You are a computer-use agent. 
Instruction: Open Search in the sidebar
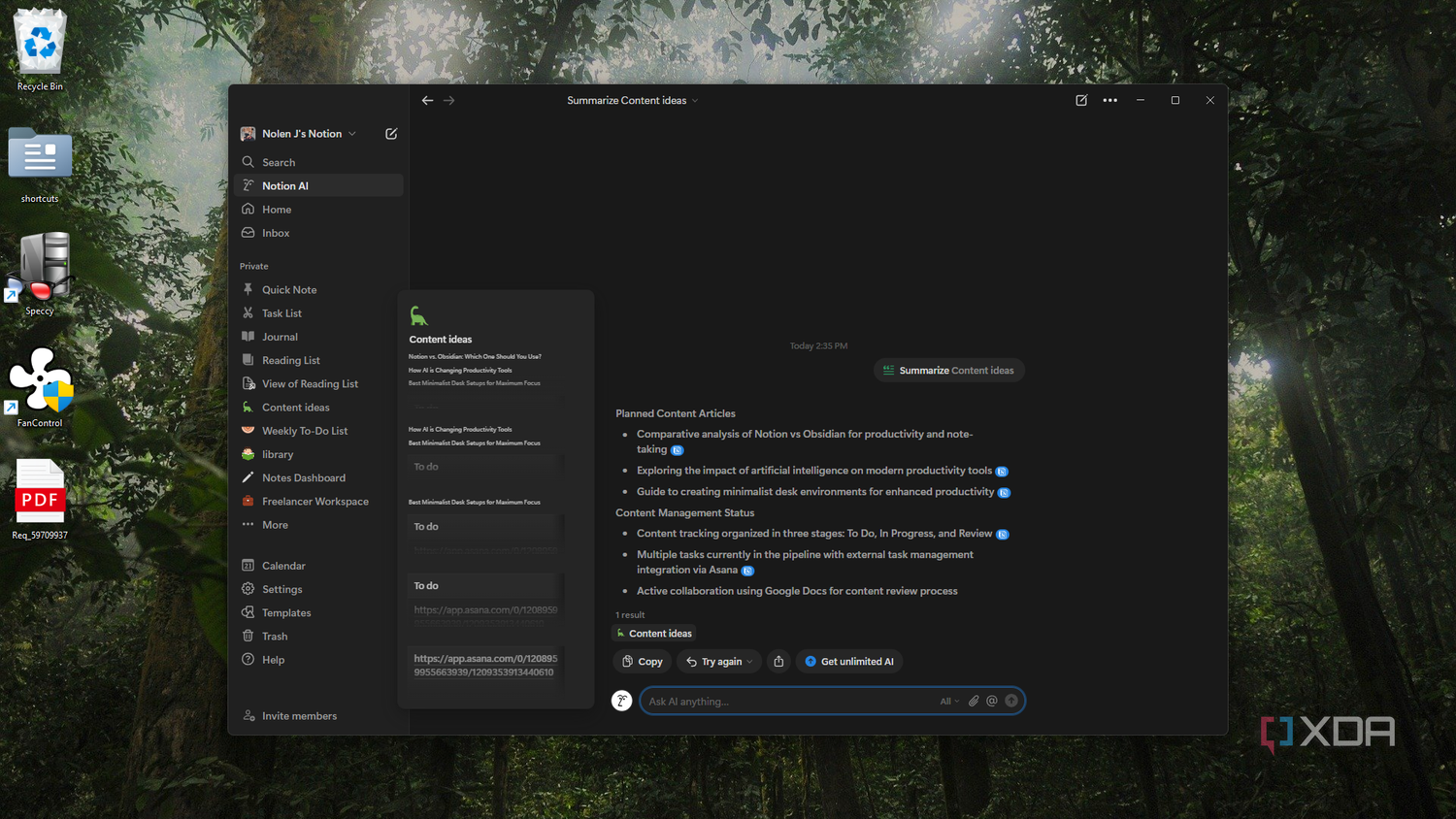tap(319, 162)
